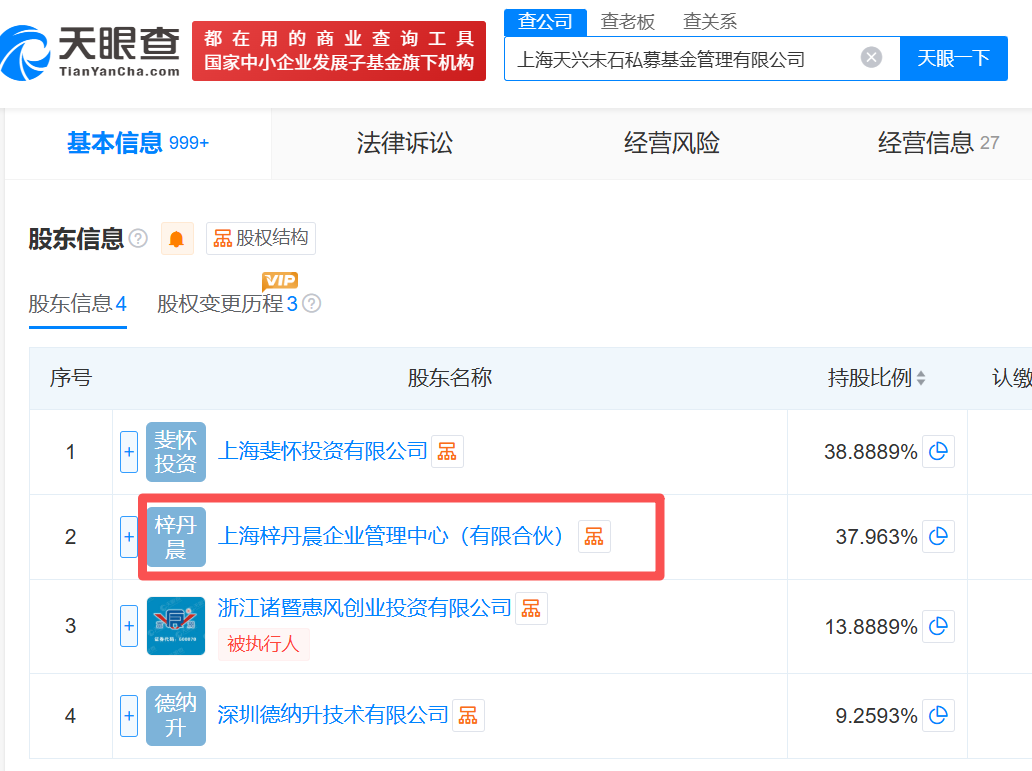Open 上海梓丹晨企业管理中心（有限合伙） link

coord(391,536)
